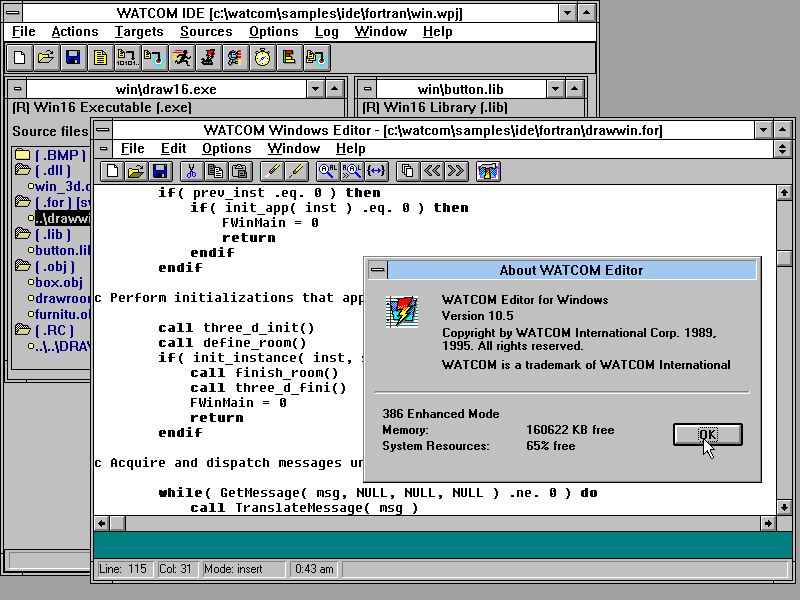Click the double right arrow next file icon
Viewport: 800px width, 600px height.
pyautogui.click(x=456, y=171)
